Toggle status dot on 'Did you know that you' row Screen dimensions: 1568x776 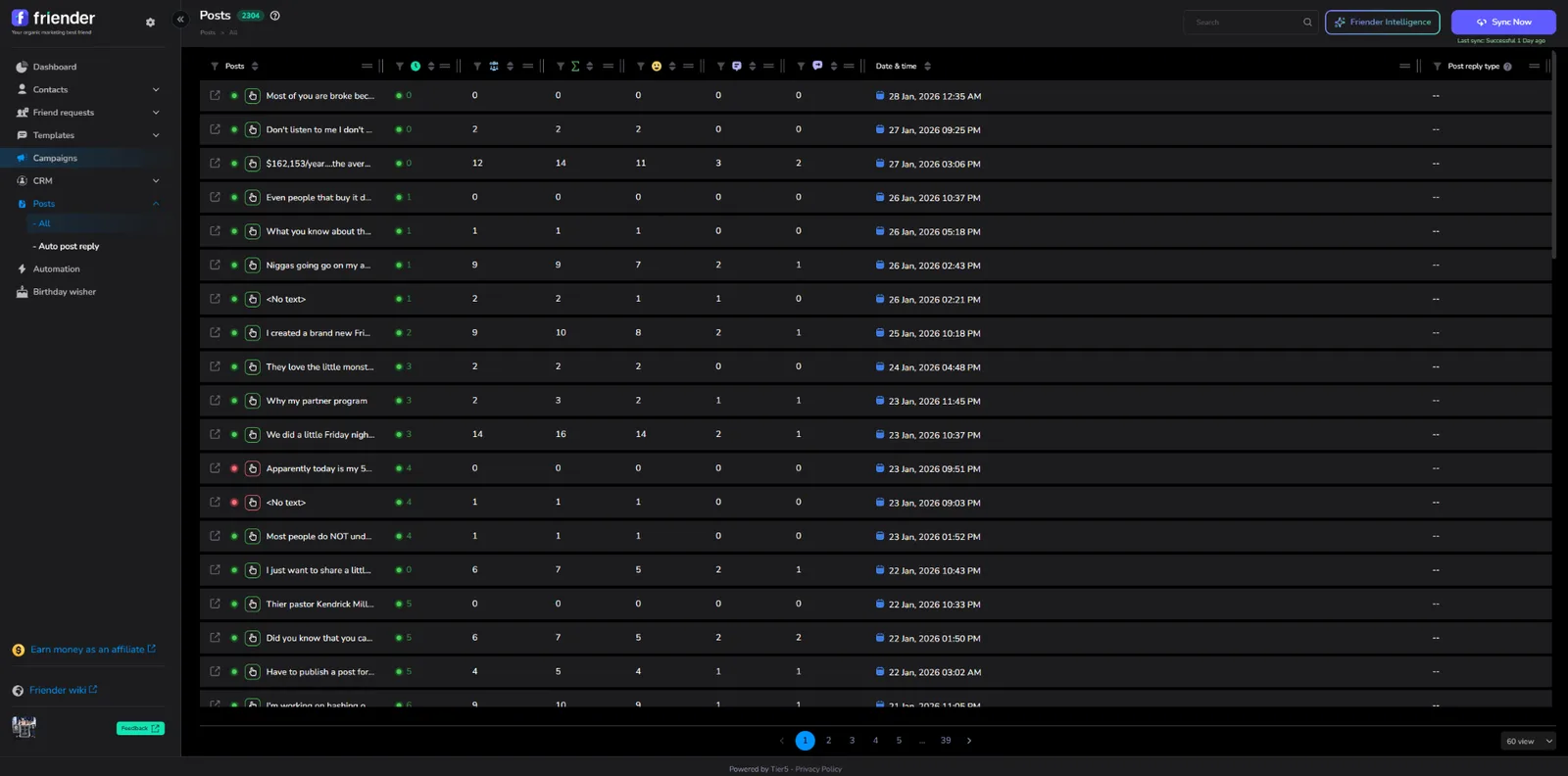click(x=234, y=638)
